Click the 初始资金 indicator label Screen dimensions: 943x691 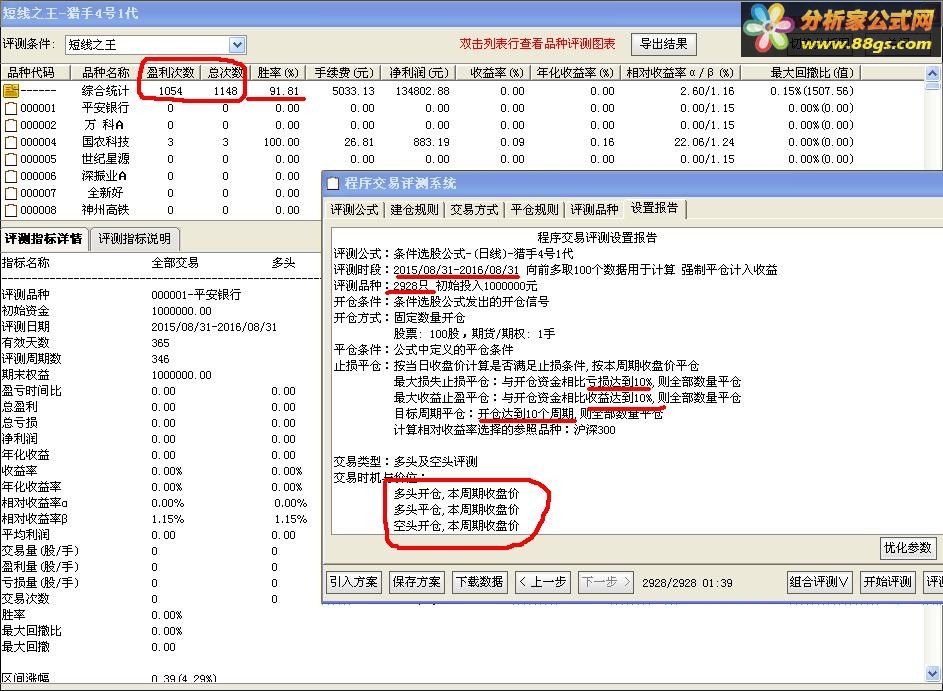[26, 311]
